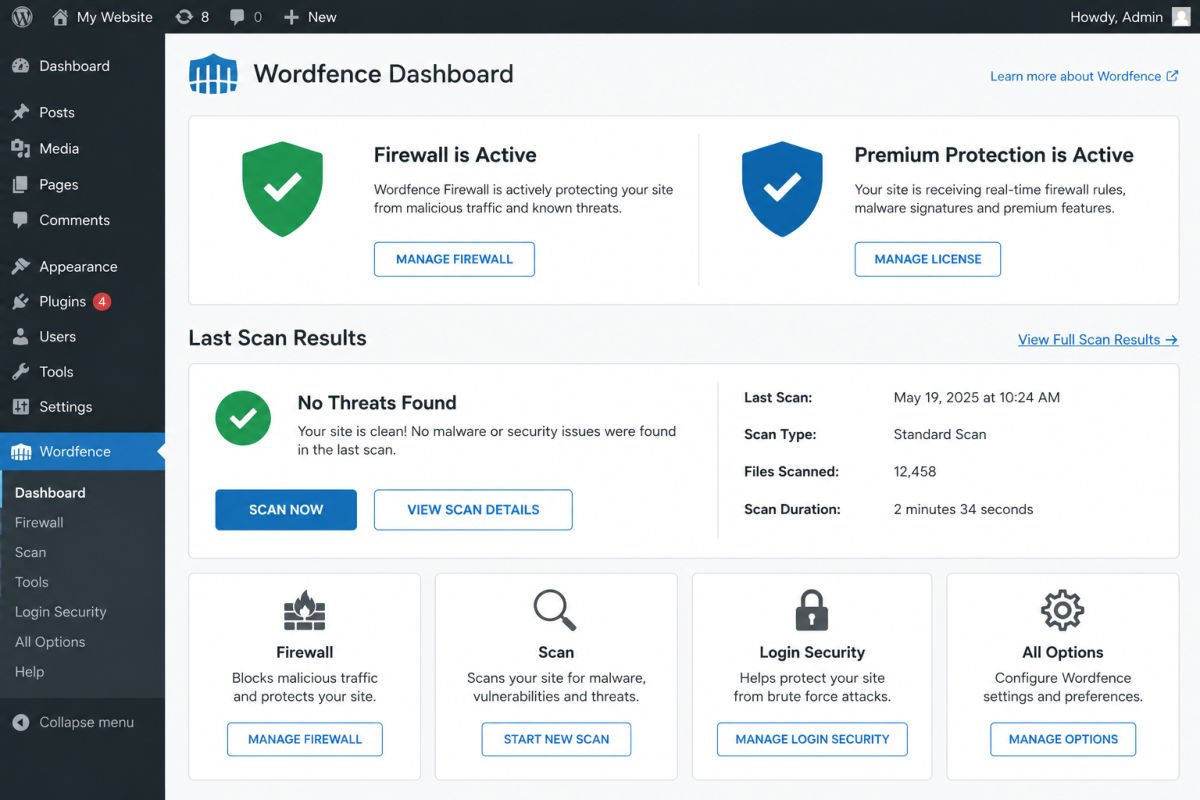Click the admin avatar thumbnail
1200x800 pixels.
[1181, 17]
